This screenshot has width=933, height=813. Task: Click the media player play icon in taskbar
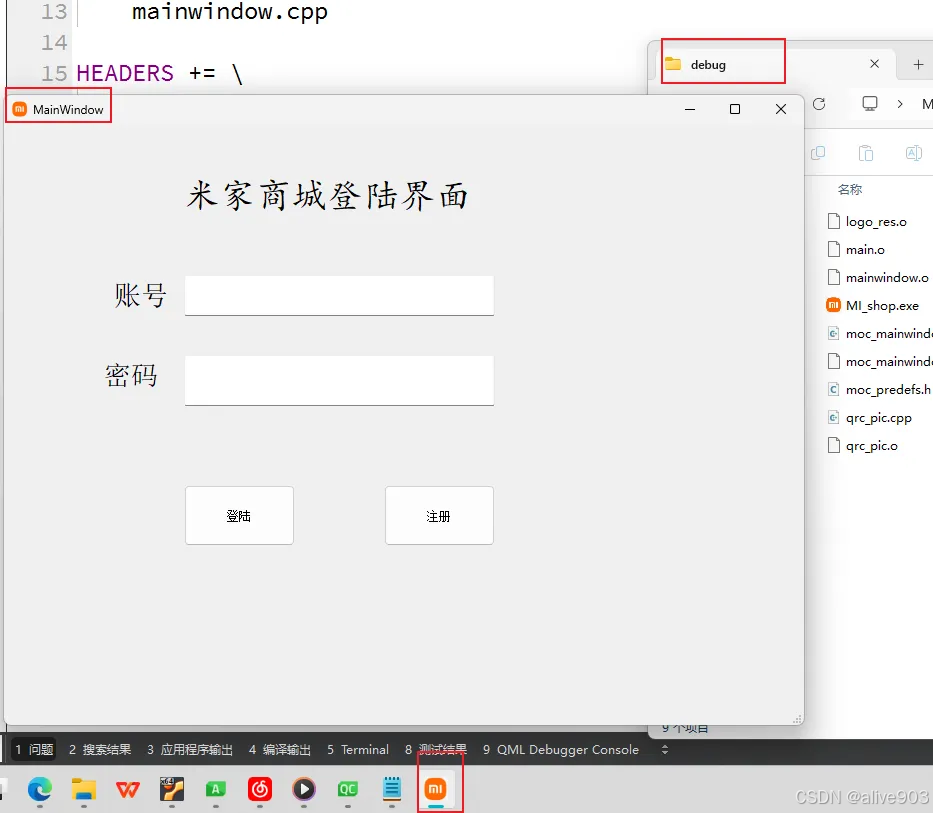(x=304, y=789)
